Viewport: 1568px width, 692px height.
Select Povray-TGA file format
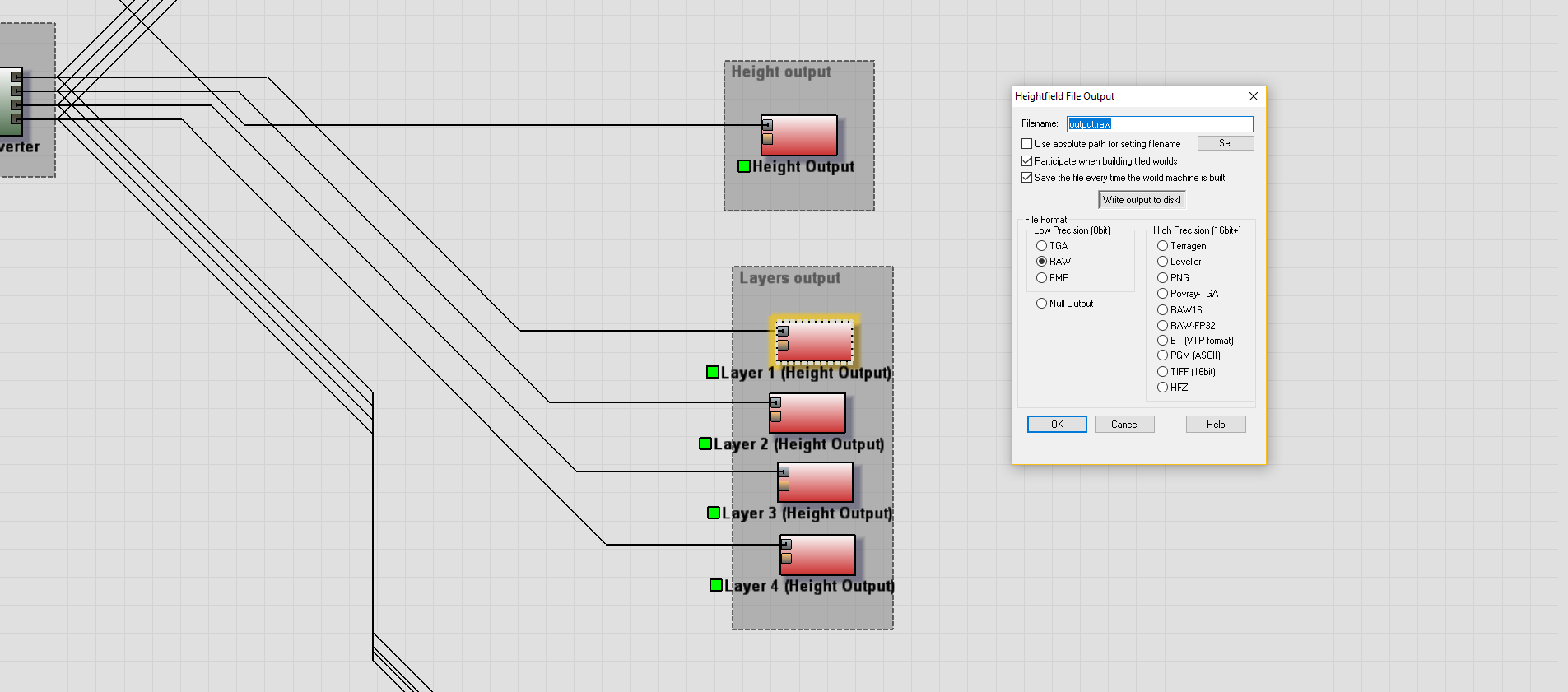pyautogui.click(x=1163, y=294)
